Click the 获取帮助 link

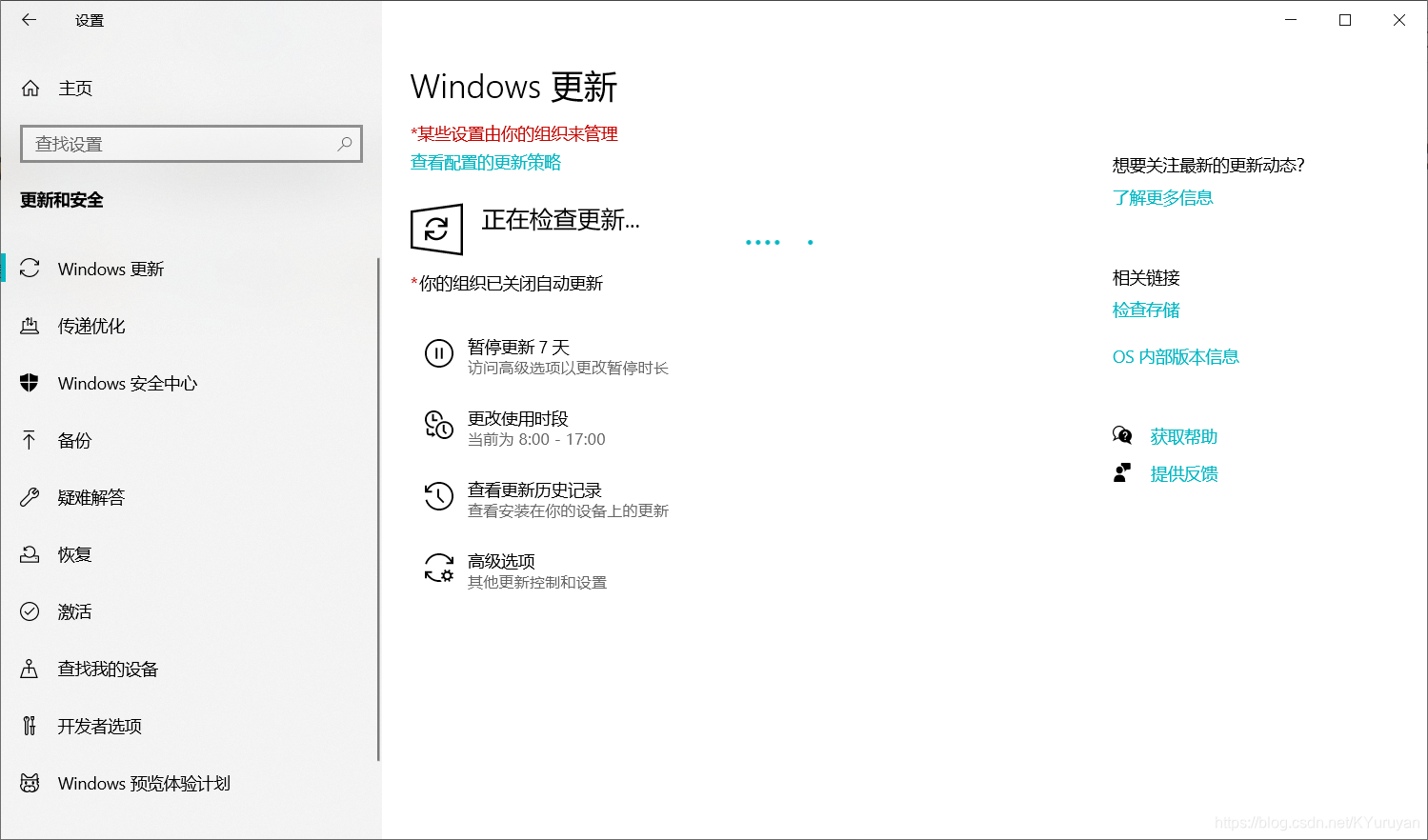(x=1183, y=436)
